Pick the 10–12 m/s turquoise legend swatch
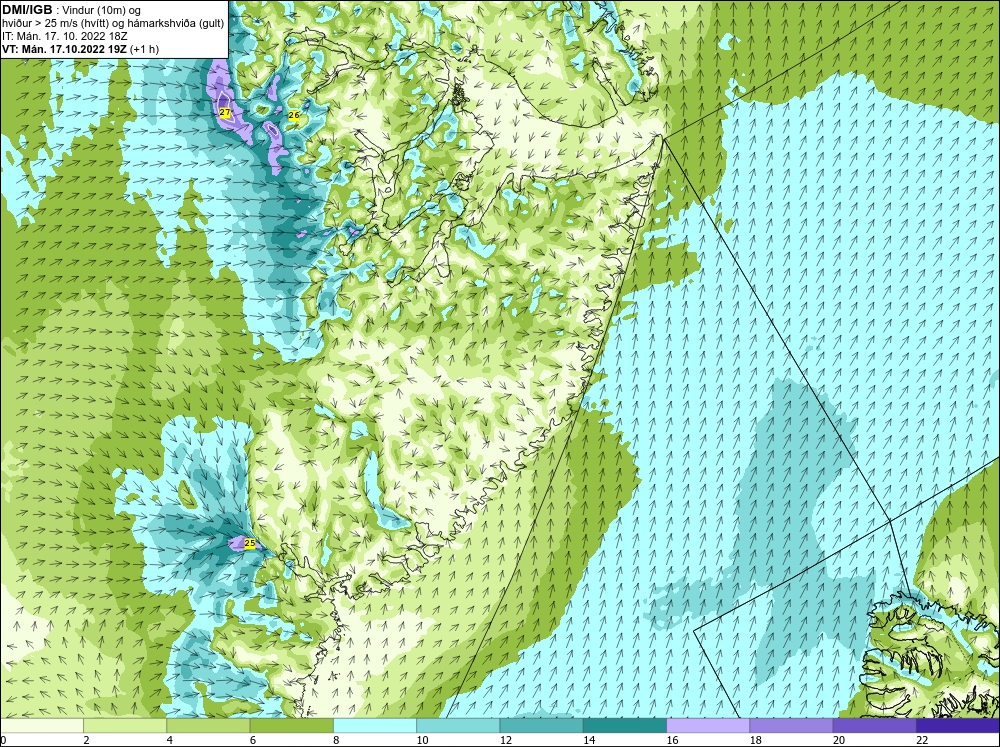 (458, 725)
